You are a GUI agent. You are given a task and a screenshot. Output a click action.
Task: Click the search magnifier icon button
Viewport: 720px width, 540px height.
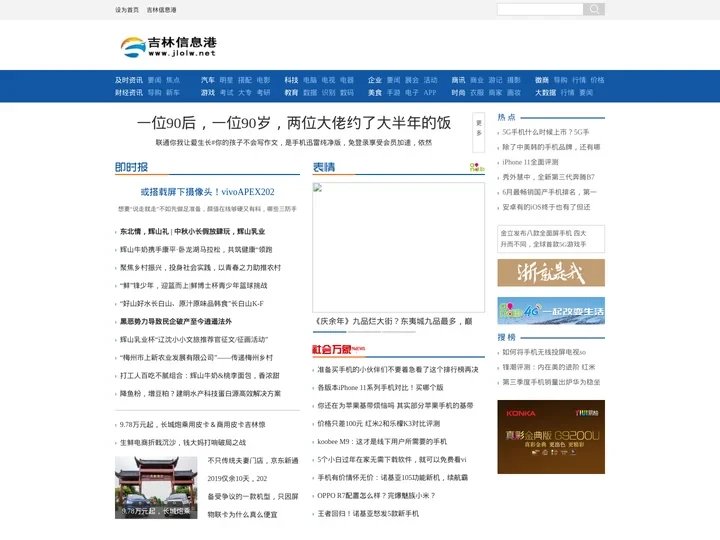[594, 9]
